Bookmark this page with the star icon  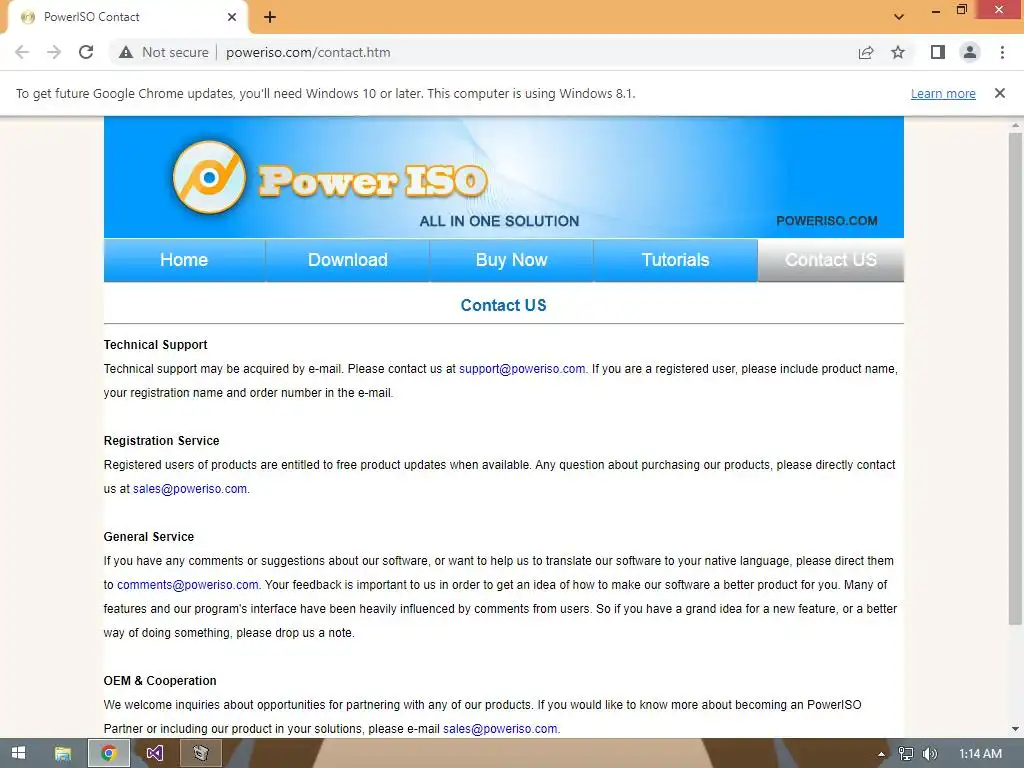point(898,52)
